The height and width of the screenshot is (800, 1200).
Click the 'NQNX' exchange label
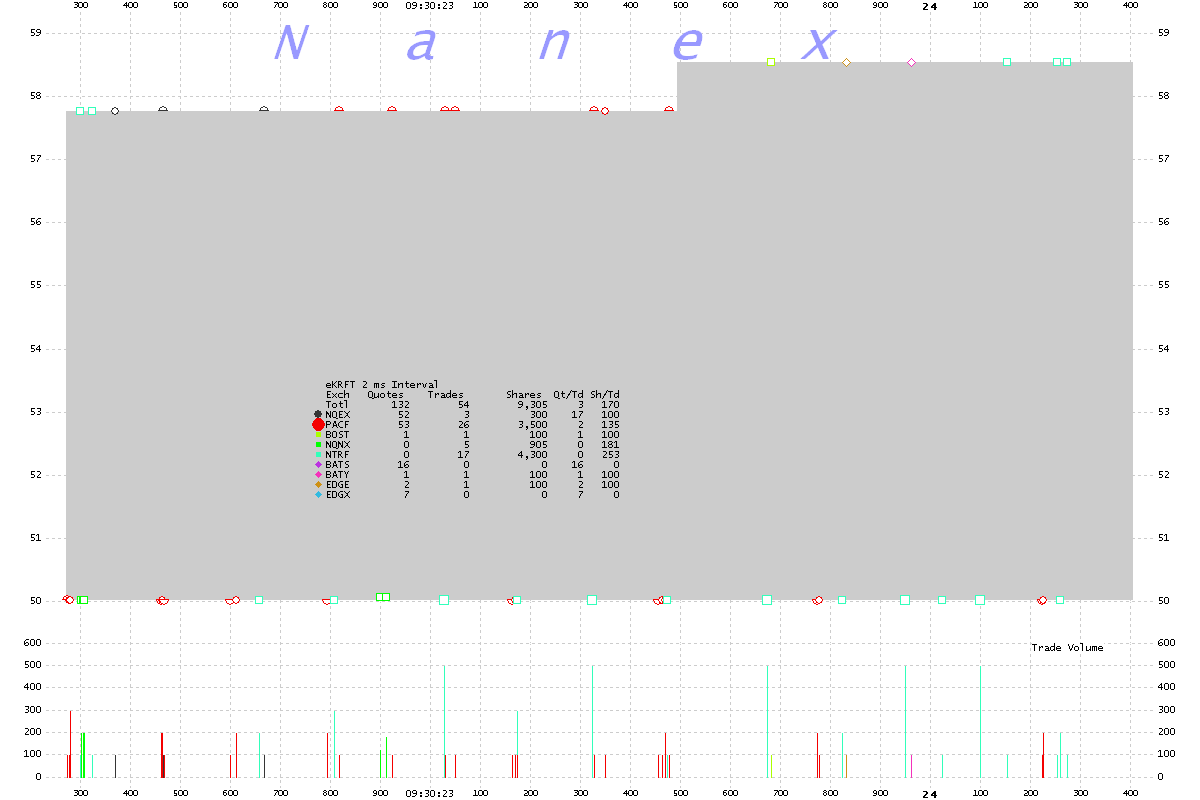pyautogui.click(x=338, y=444)
